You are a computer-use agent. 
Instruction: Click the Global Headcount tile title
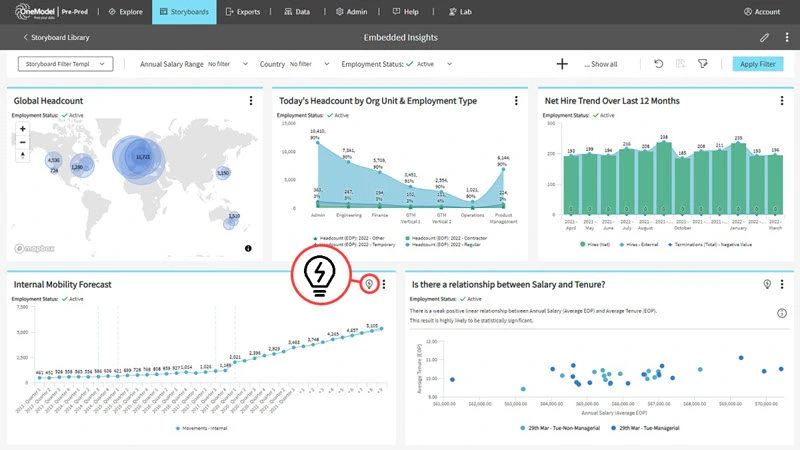pos(48,101)
